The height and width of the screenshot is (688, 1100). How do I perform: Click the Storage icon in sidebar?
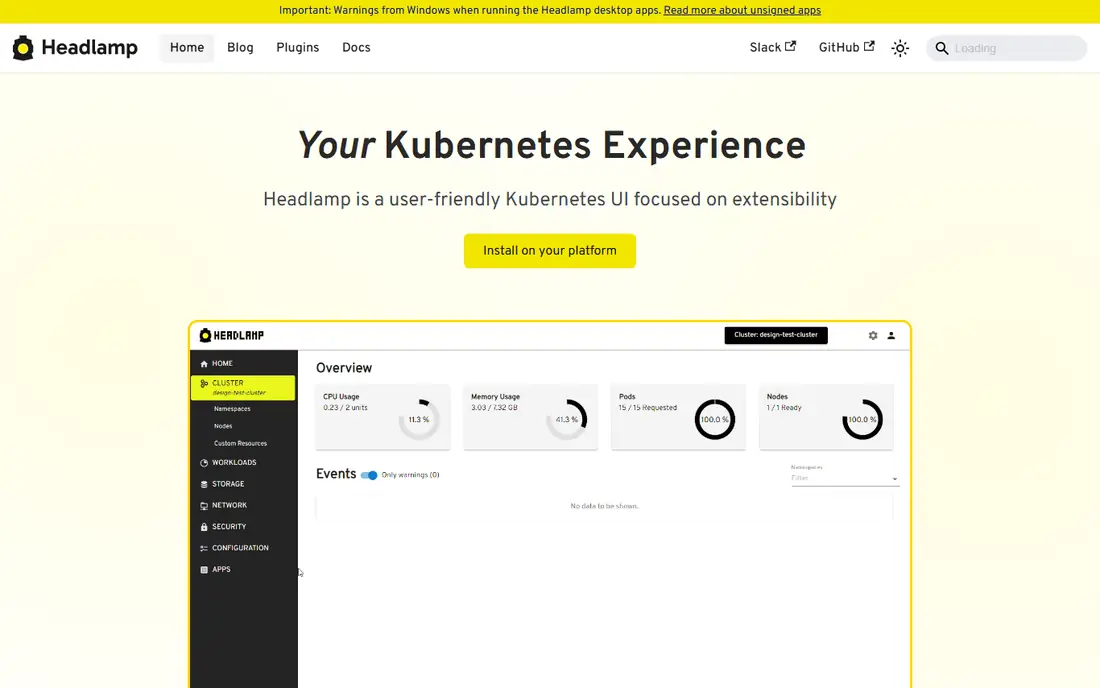(204, 485)
